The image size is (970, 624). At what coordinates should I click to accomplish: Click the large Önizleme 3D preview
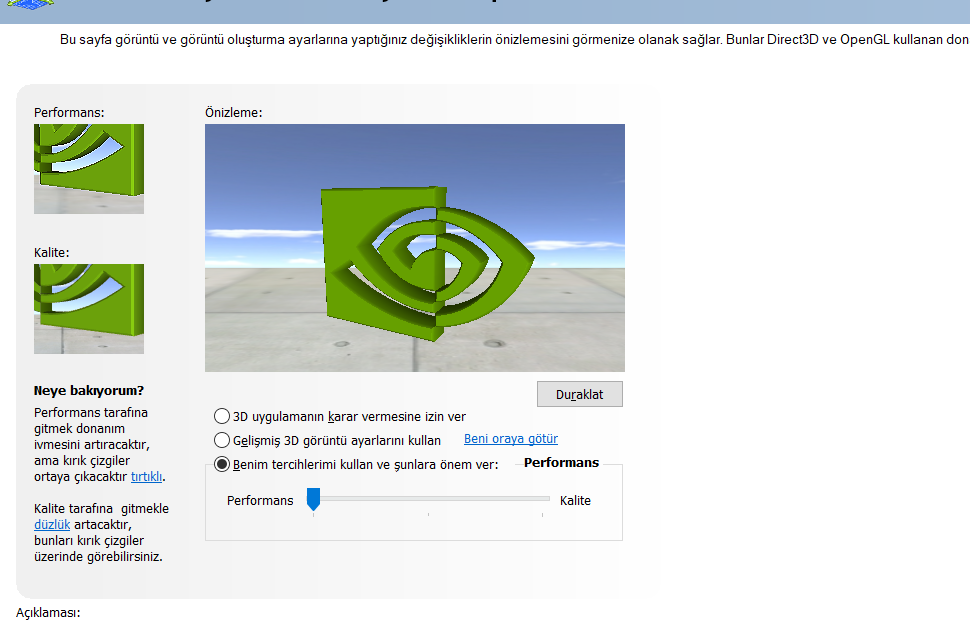point(414,248)
